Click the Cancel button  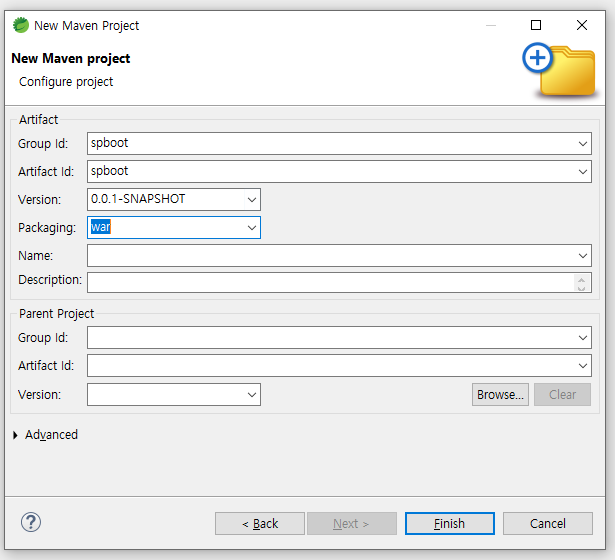(548, 524)
